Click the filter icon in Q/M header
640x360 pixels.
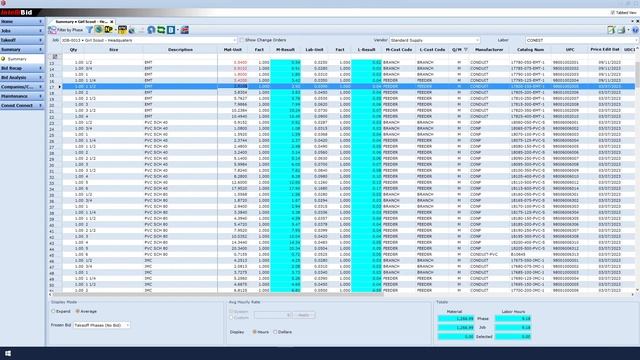[466, 49]
